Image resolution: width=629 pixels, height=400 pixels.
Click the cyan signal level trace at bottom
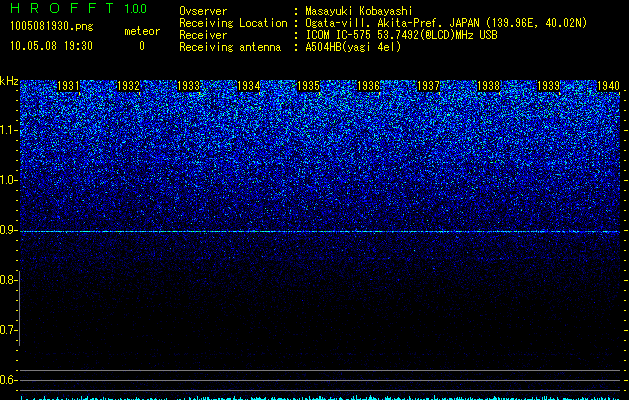(320, 398)
